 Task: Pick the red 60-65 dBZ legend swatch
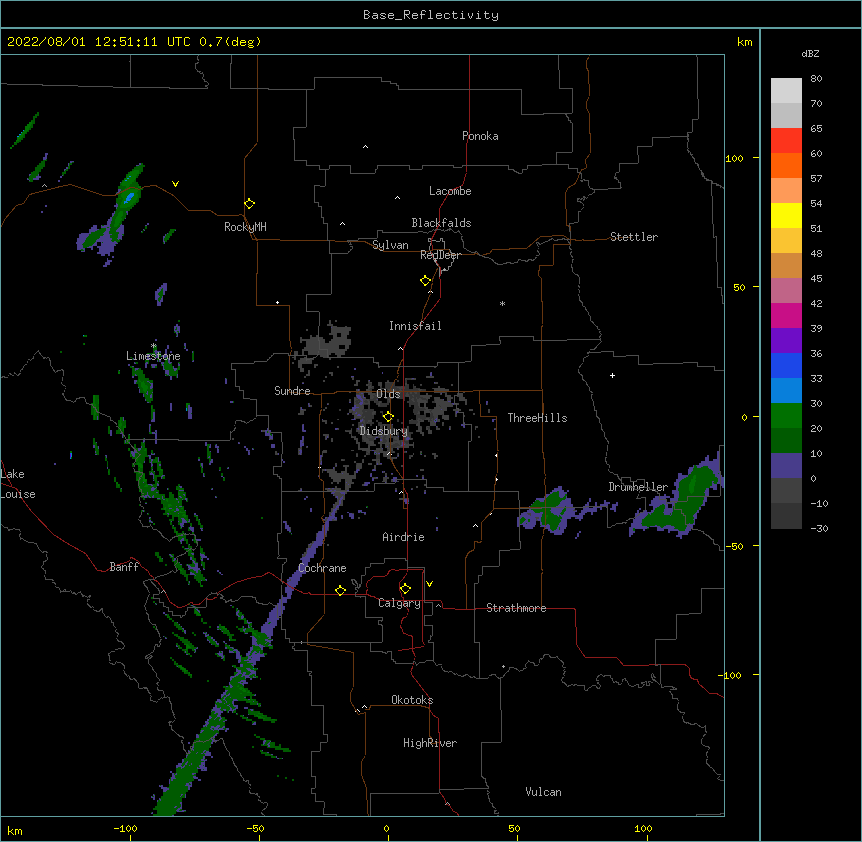(x=786, y=140)
